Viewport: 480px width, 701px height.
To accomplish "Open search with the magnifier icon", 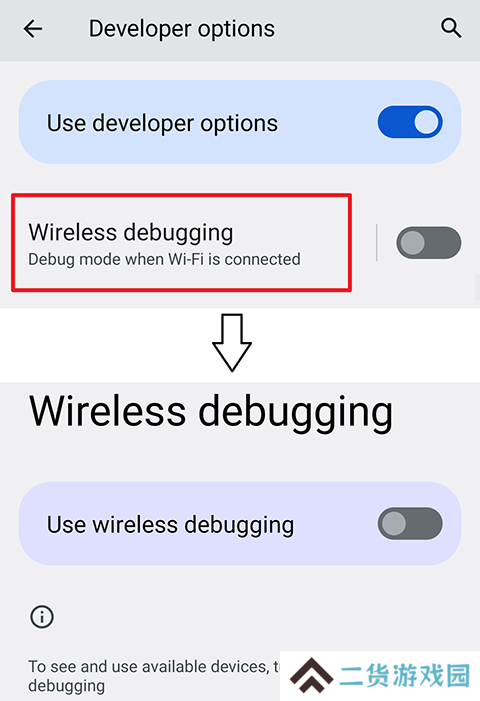I will [x=451, y=28].
